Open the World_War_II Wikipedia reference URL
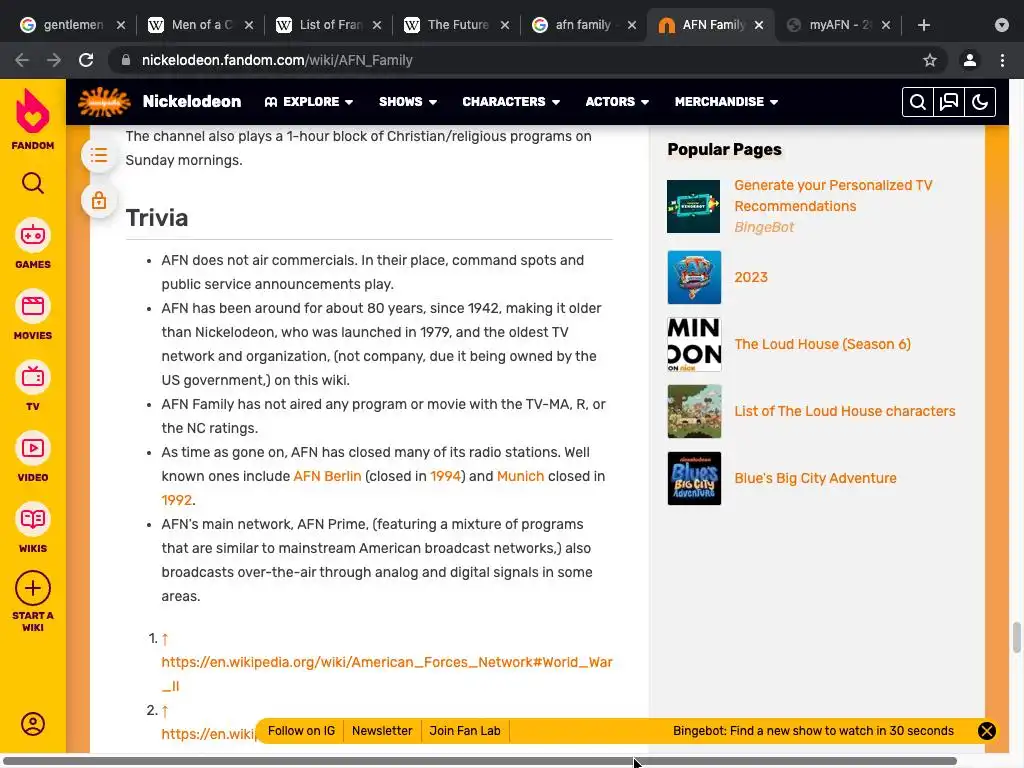 point(387,674)
